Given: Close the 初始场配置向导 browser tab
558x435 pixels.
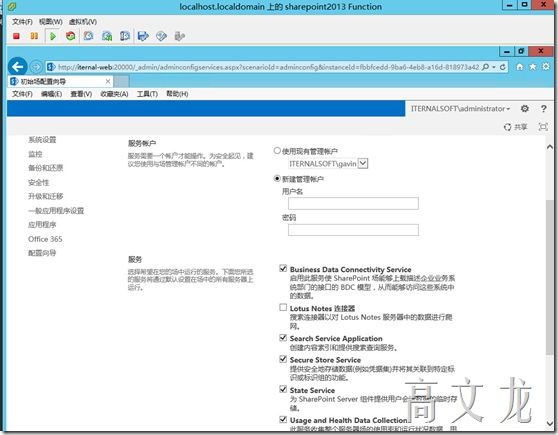Looking at the screenshot, I should [x=108, y=82].
